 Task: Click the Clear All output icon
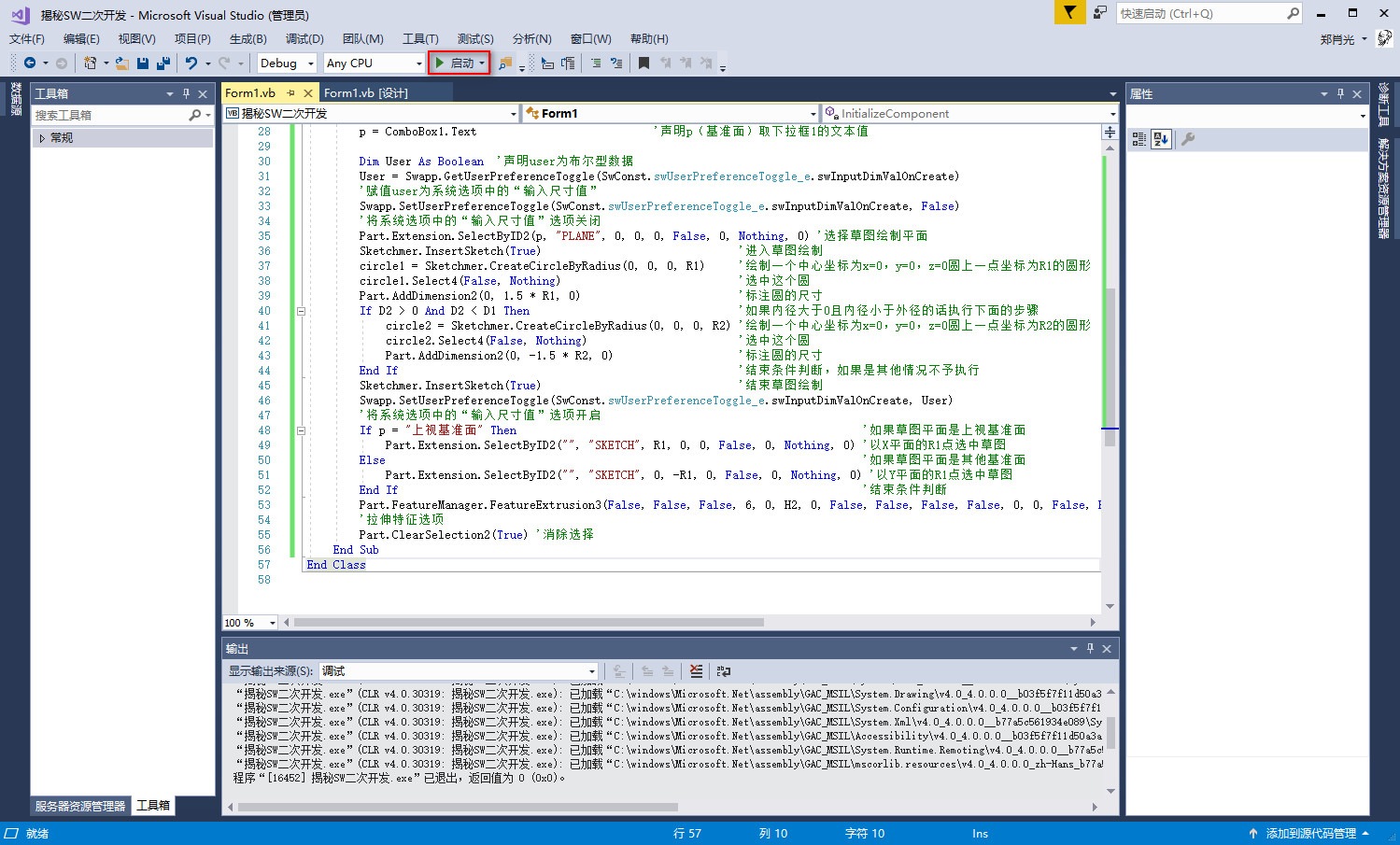(696, 671)
